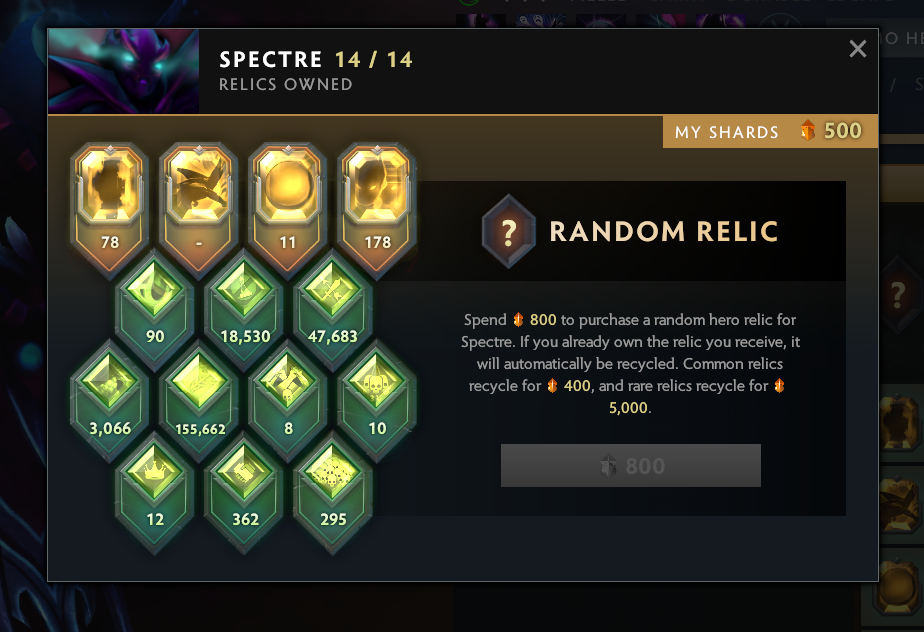
Task: Click the skull pile relic showing 295
Action: point(333,491)
